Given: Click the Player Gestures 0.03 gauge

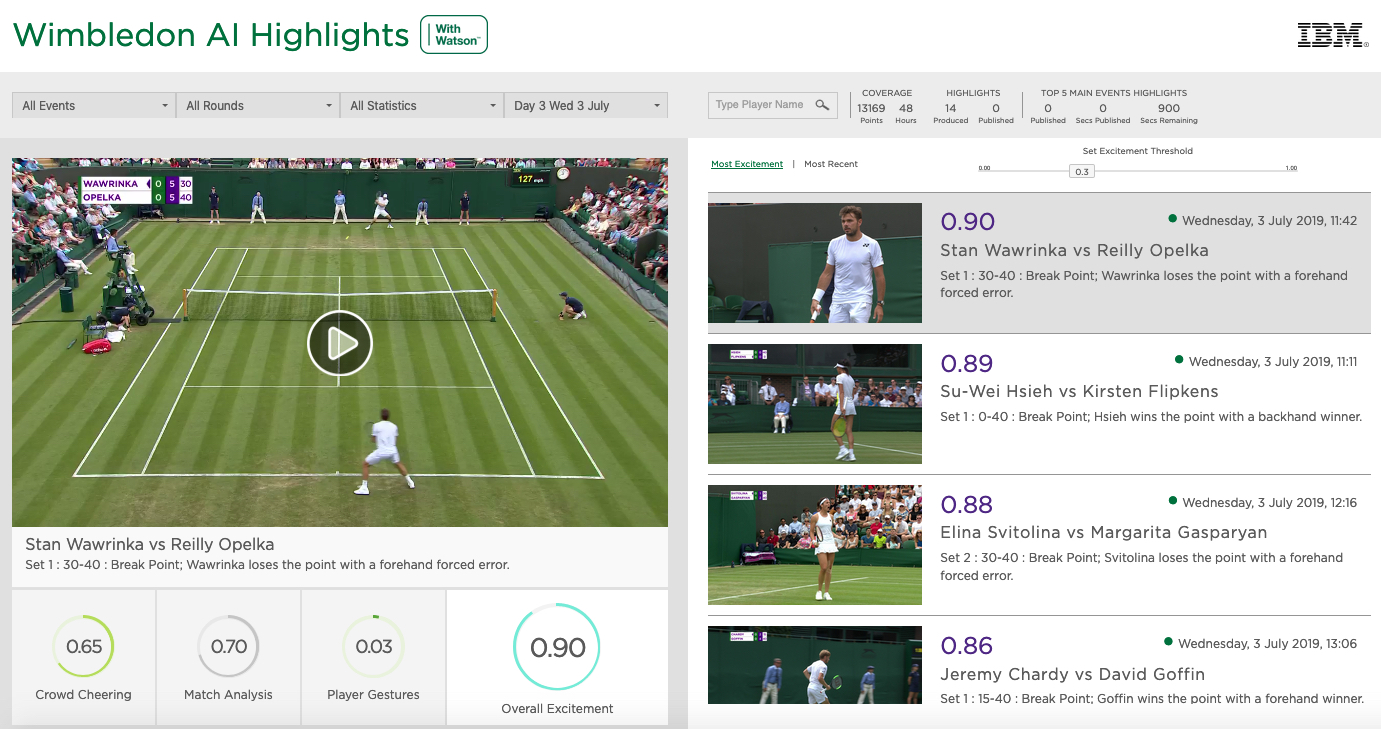Looking at the screenshot, I should click(x=374, y=647).
